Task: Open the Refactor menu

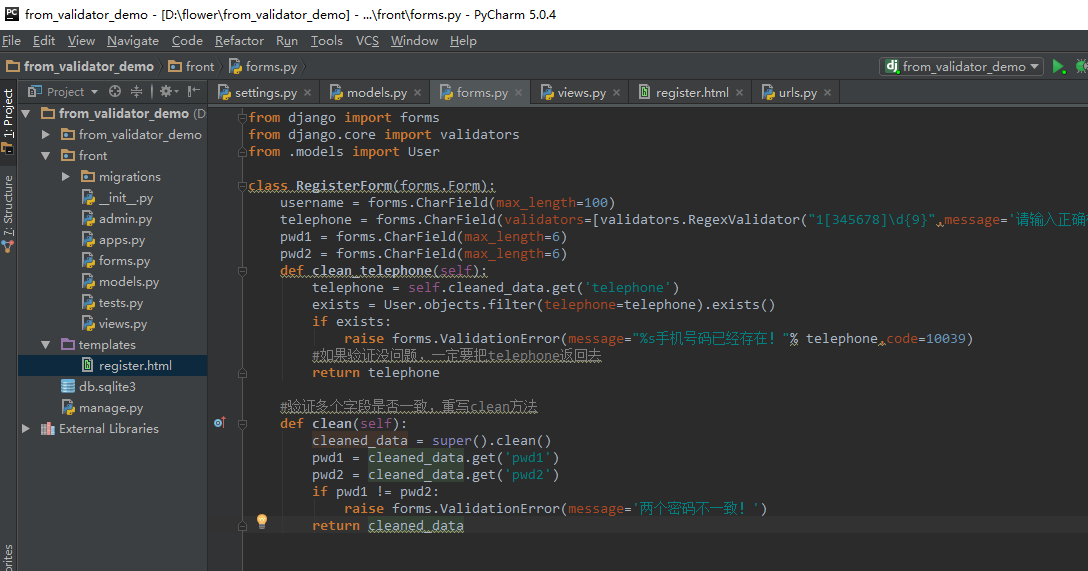Action: tap(239, 41)
